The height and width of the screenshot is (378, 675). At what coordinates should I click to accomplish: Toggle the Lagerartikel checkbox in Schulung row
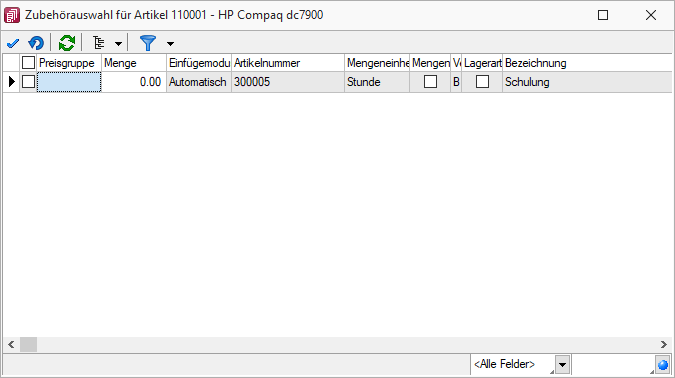tap(482, 82)
